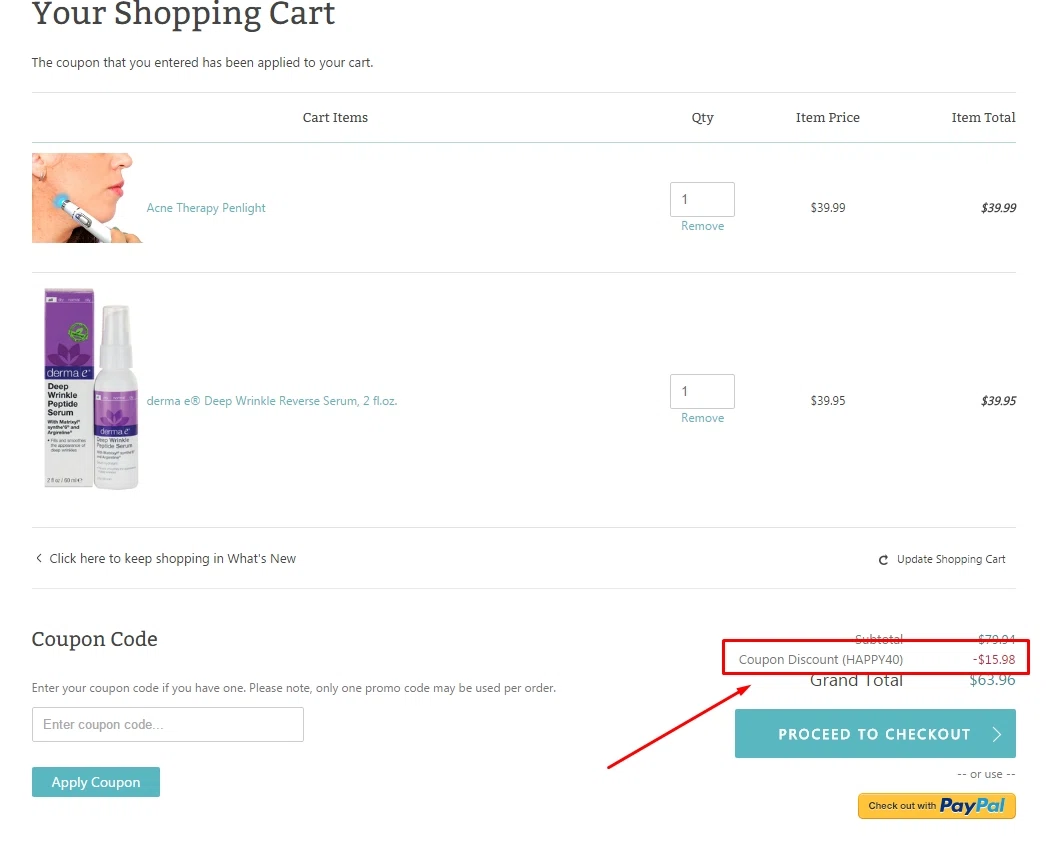This screenshot has width=1046, height=853.
Task: Focus the Enter coupon code field
Action: (x=167, y=724)
